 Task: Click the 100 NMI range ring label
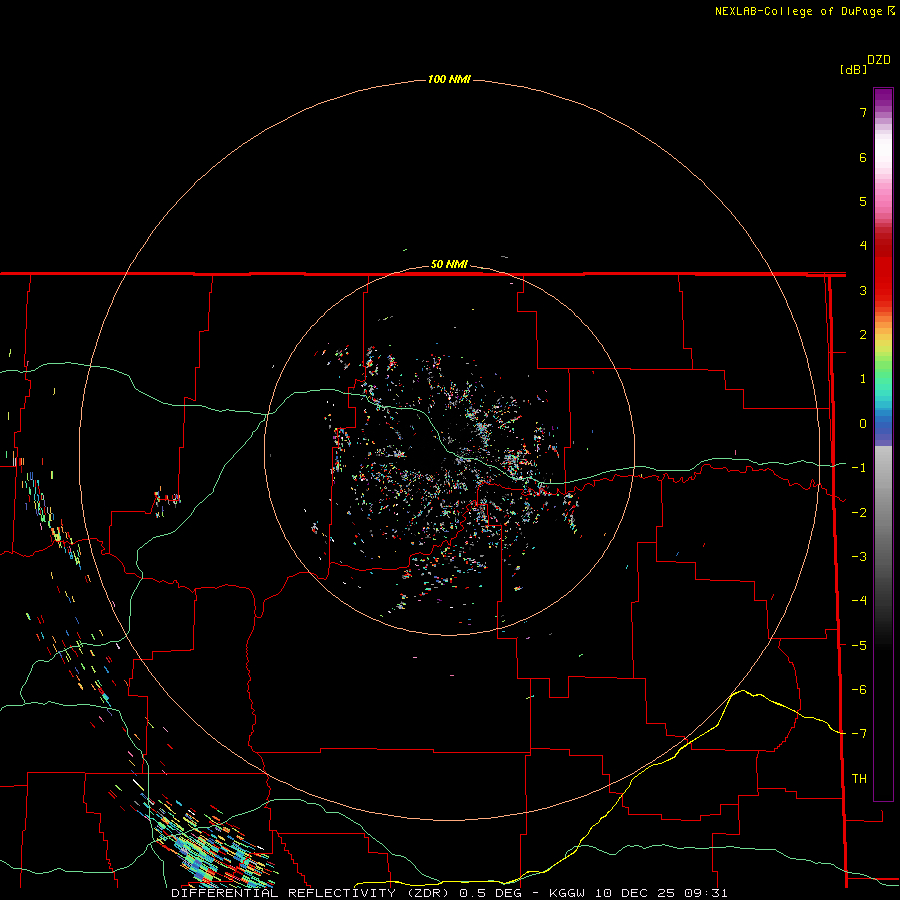[x=449, y=79]
